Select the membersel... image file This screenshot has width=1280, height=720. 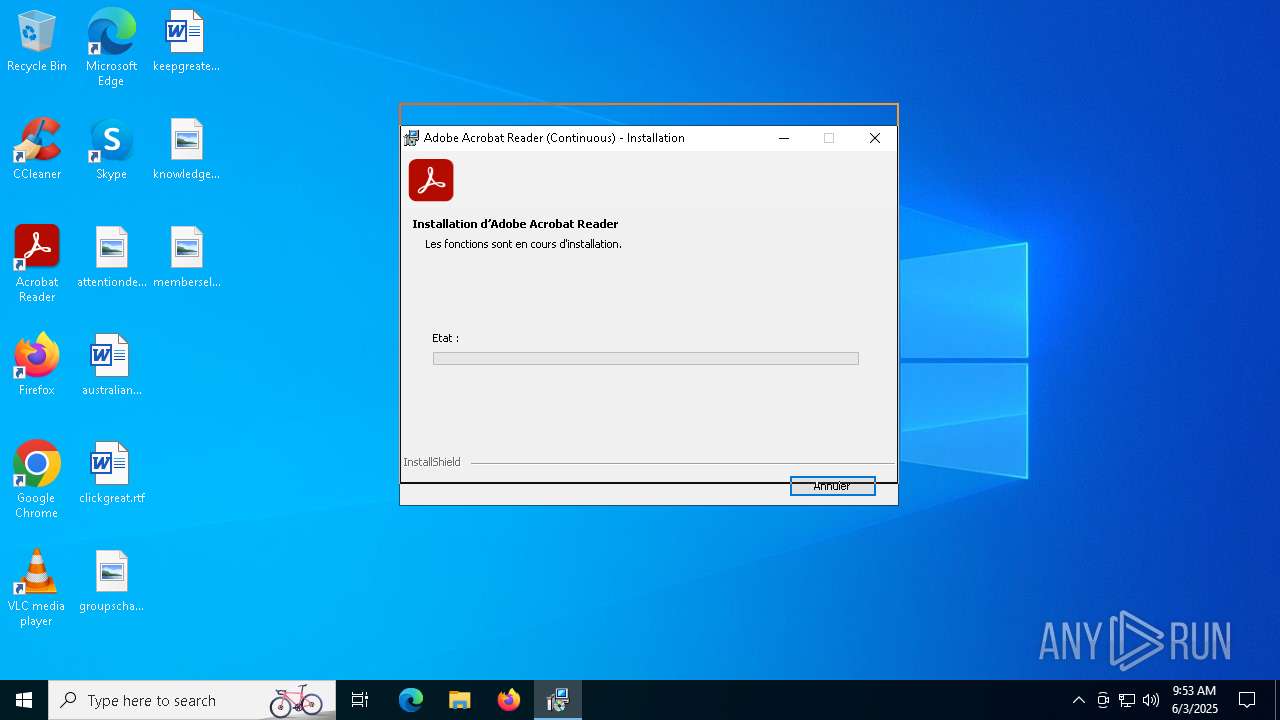point(186,258)
